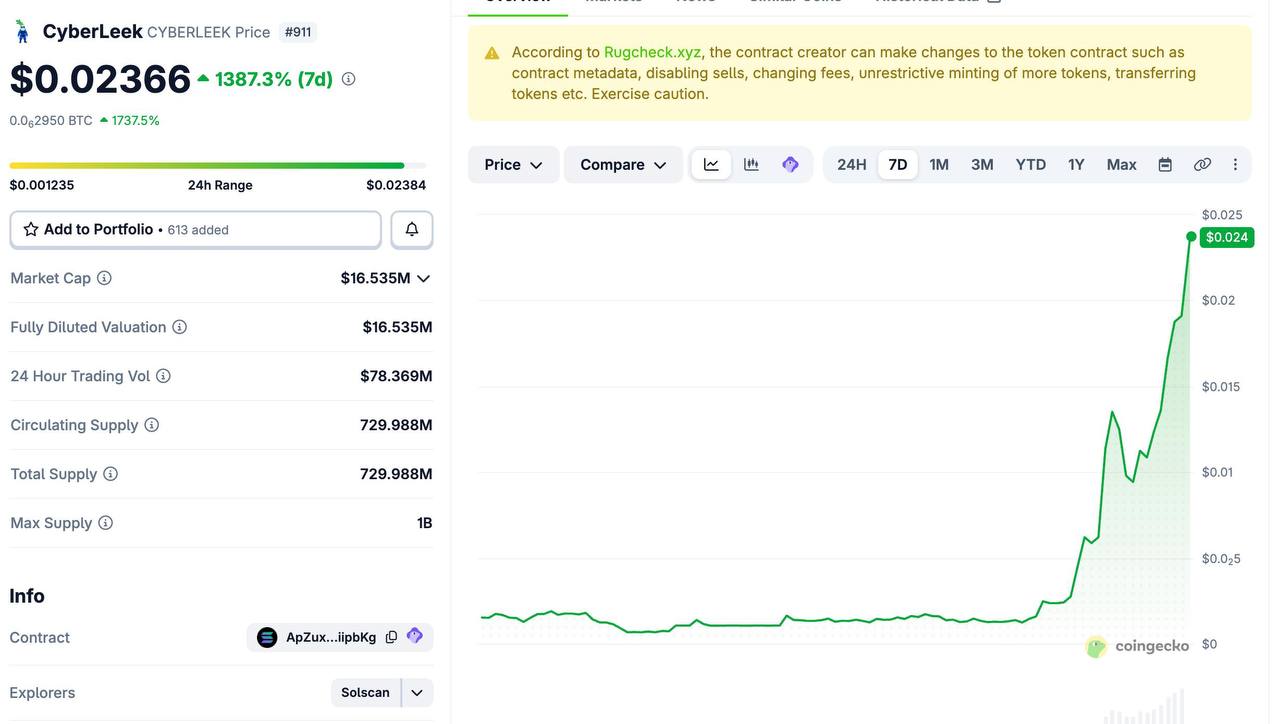The width and height of the screenshot is (1280, 724).
Task: Select the 1M time range
Action: click(x=939, y=165)
